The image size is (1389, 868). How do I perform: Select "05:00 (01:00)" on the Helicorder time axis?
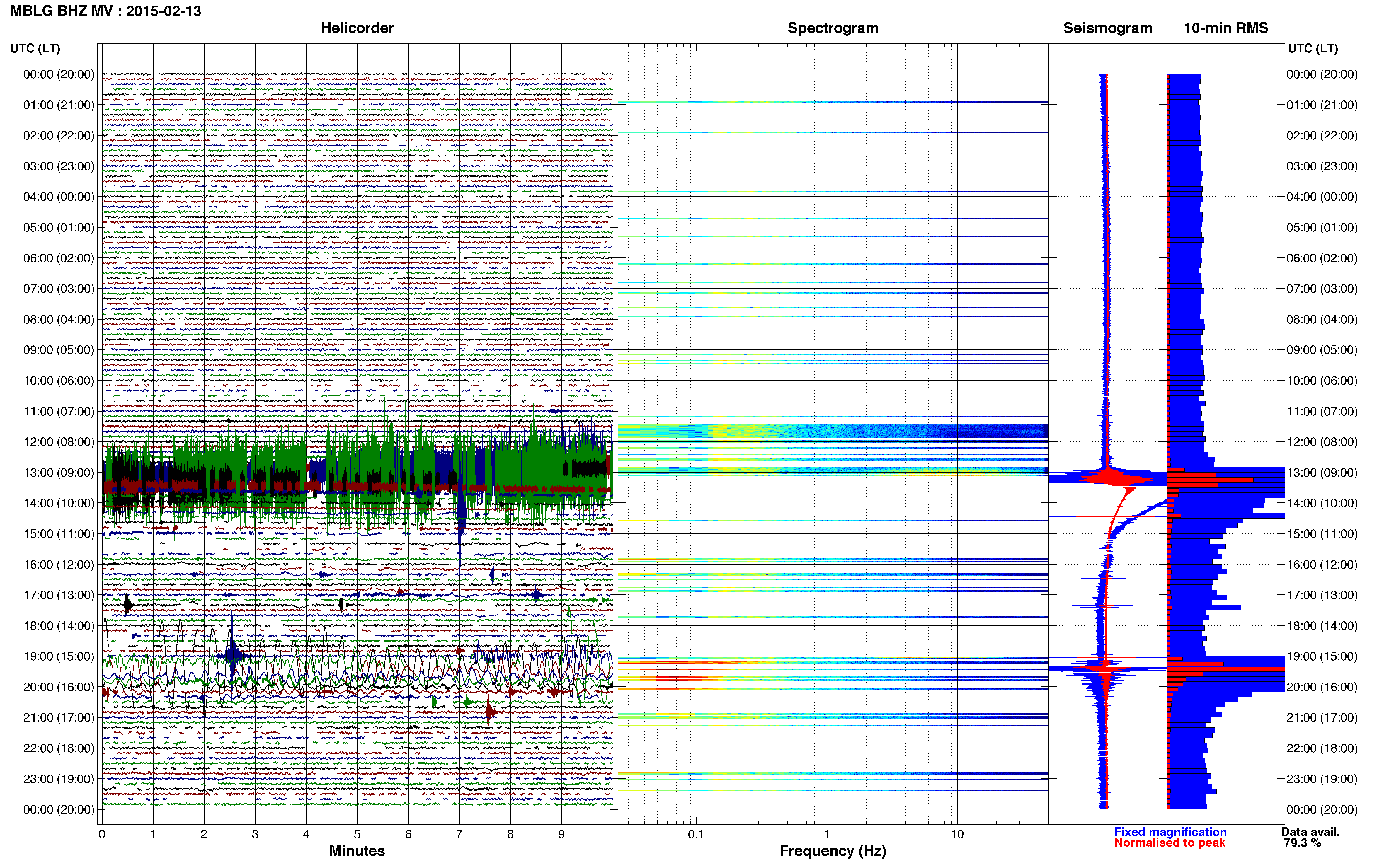[59, 227]
